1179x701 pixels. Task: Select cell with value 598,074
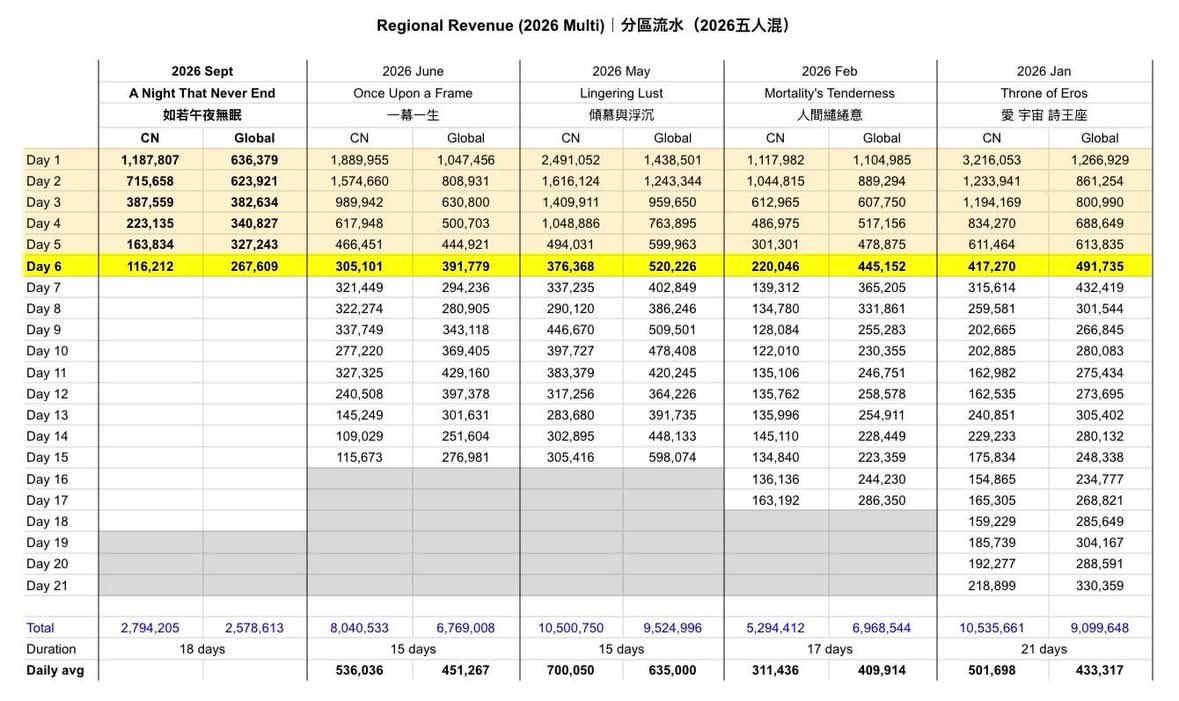672,457
